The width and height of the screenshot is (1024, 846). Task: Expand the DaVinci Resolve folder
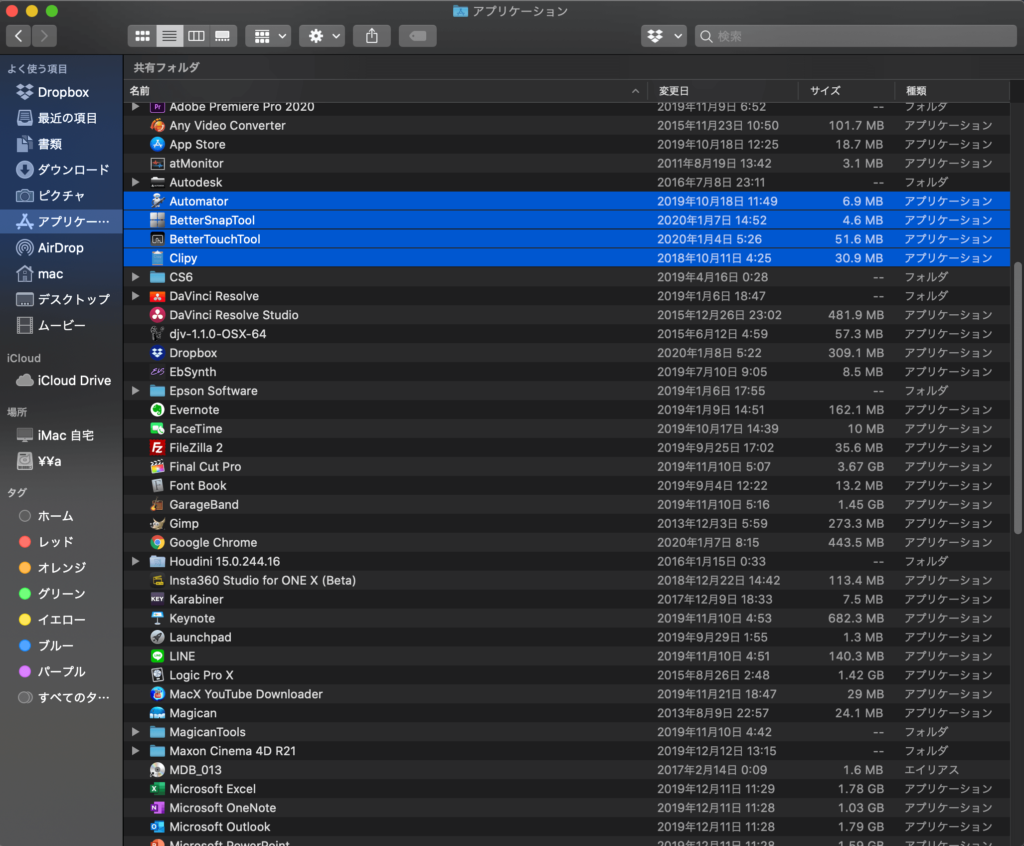(135, 296)
